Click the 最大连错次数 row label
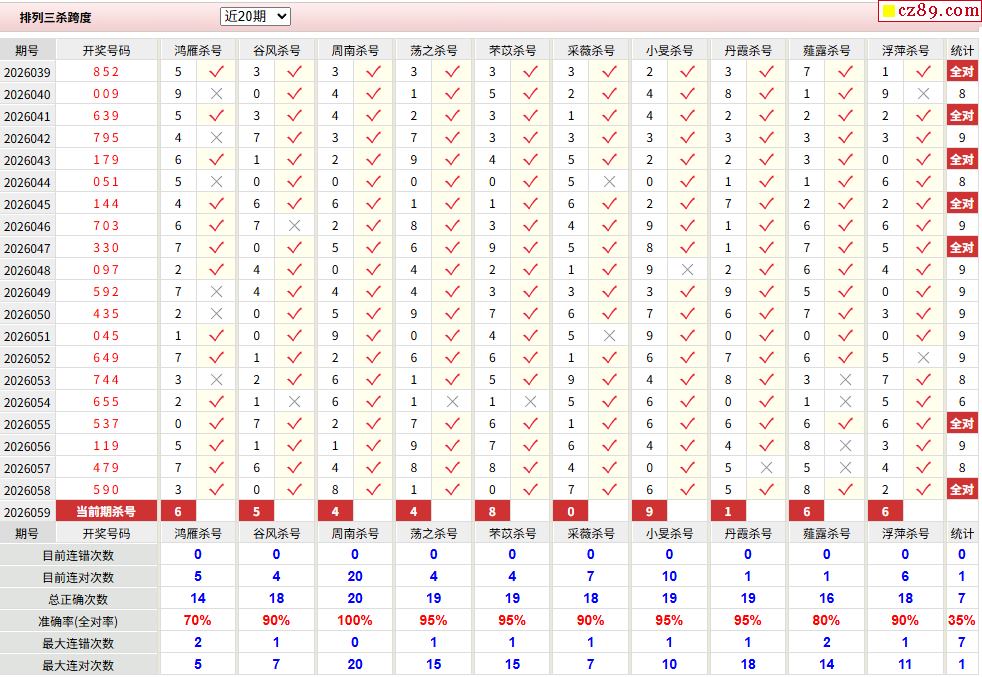 click(x=78, y=643)
